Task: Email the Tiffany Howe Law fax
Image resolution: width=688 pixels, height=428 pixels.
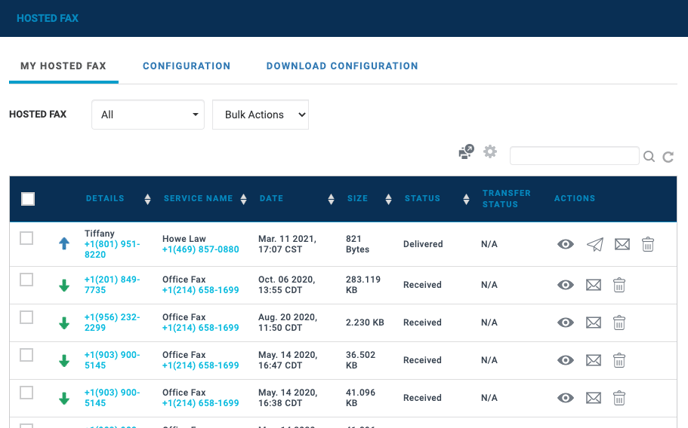Action: click(622, 244)
